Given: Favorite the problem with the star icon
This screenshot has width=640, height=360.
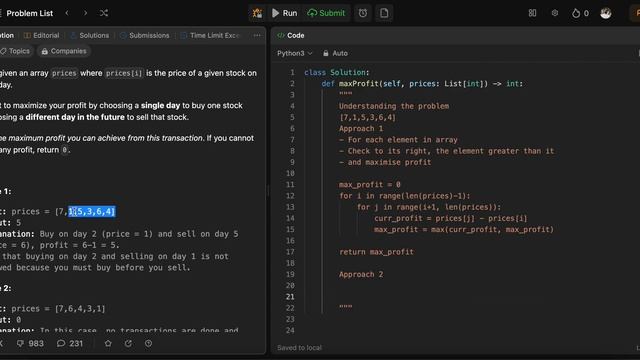Looking at the screenshot, I should (x=108, y=343).
